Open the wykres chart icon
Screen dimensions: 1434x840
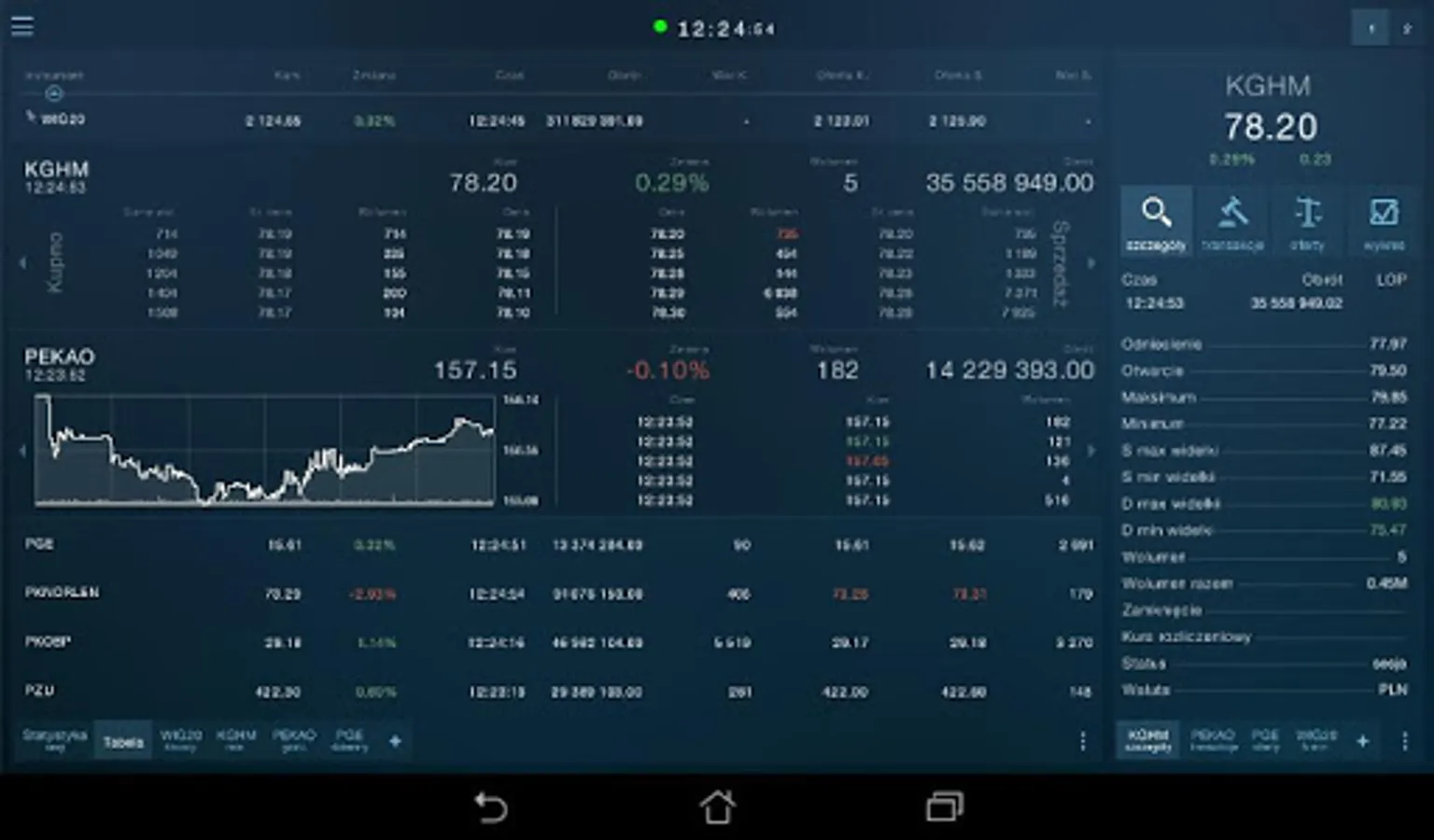[1384, 221]
